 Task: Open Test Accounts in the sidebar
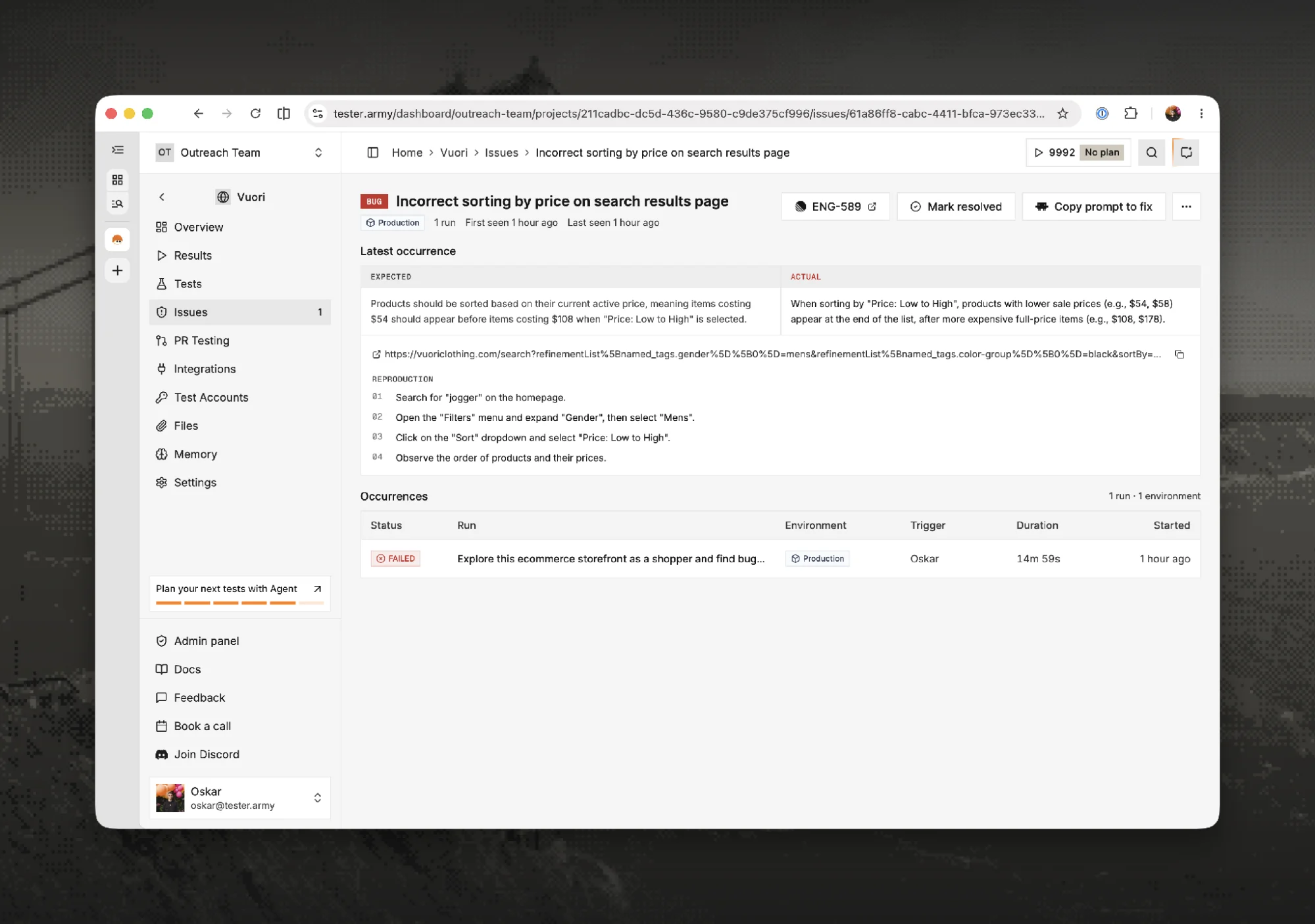click(x=240, y=397)
